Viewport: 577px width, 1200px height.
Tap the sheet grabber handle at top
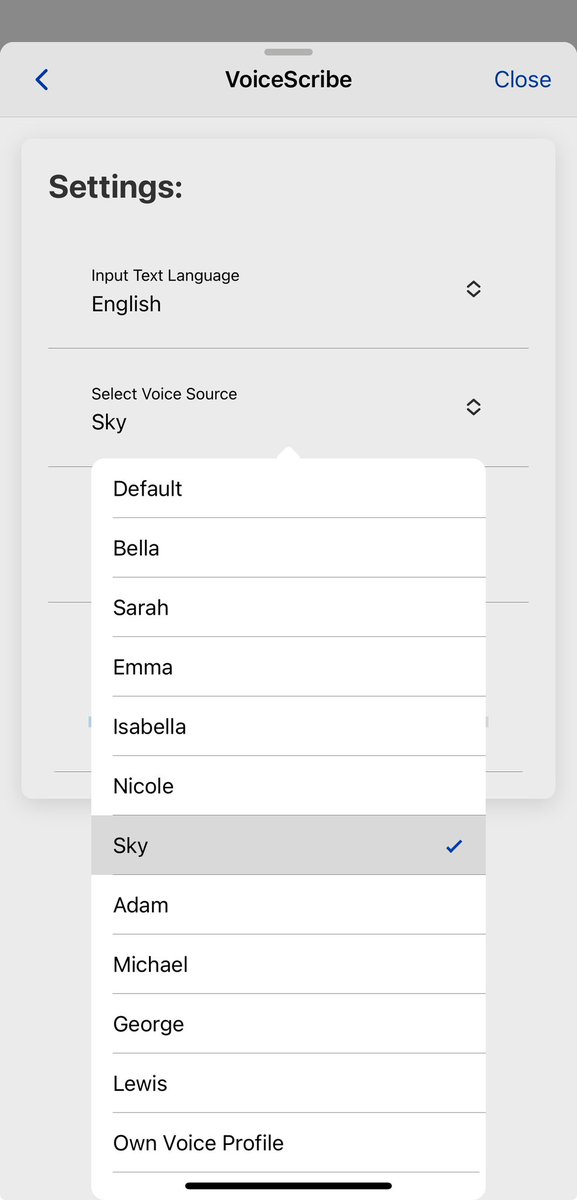(x=288, y=52)
